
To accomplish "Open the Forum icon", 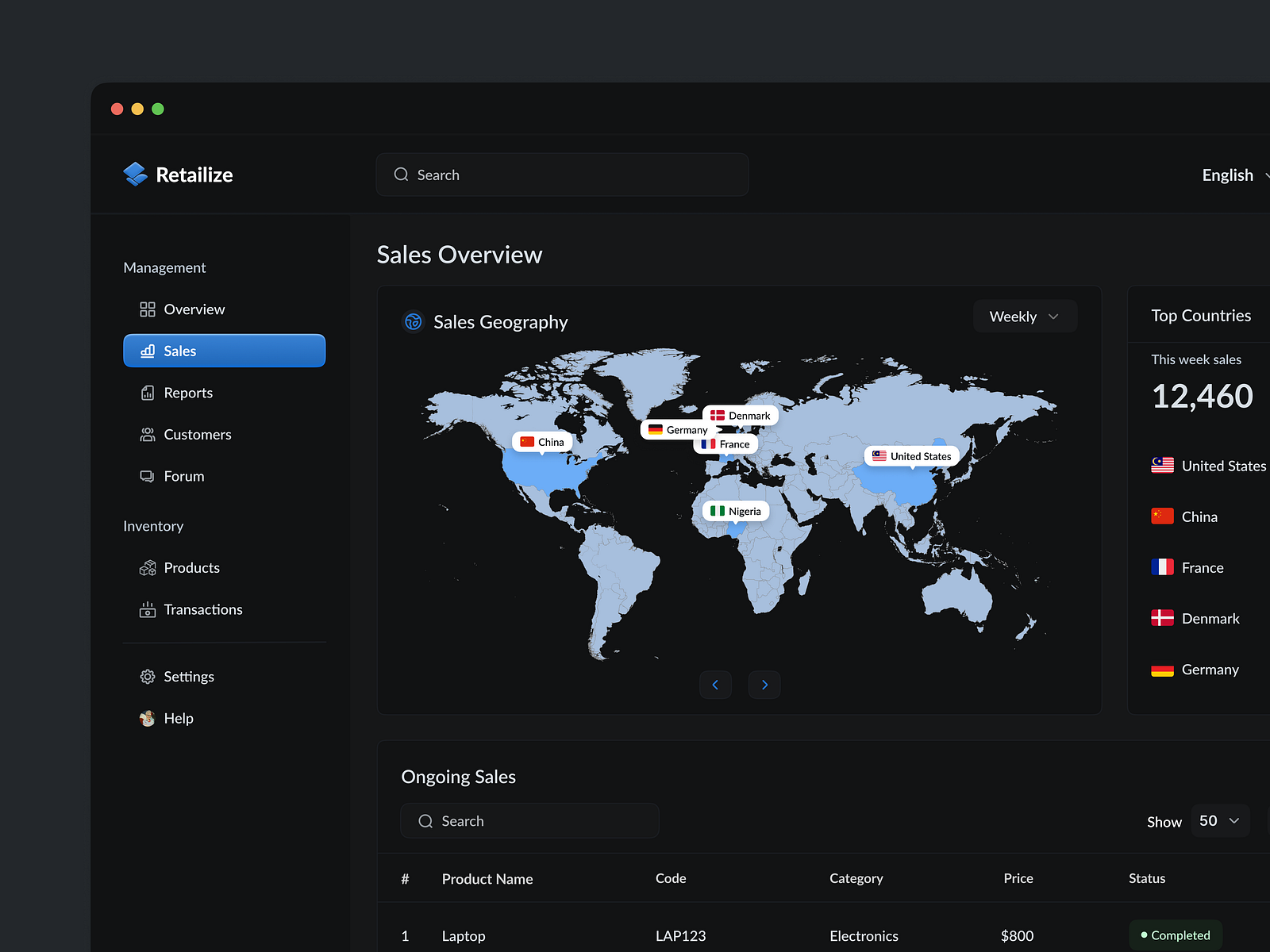I will (147, 476).
